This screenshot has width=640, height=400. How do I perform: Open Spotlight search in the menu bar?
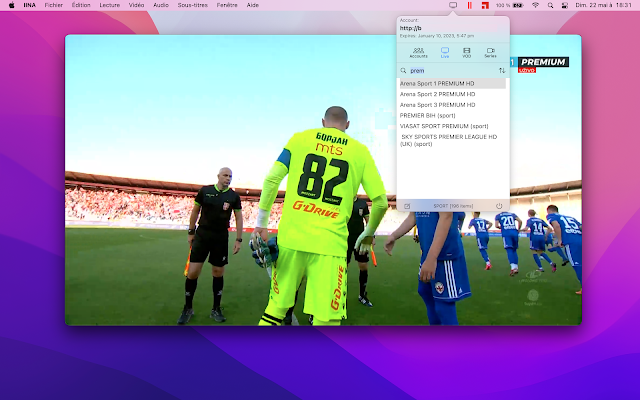point(550,5)
